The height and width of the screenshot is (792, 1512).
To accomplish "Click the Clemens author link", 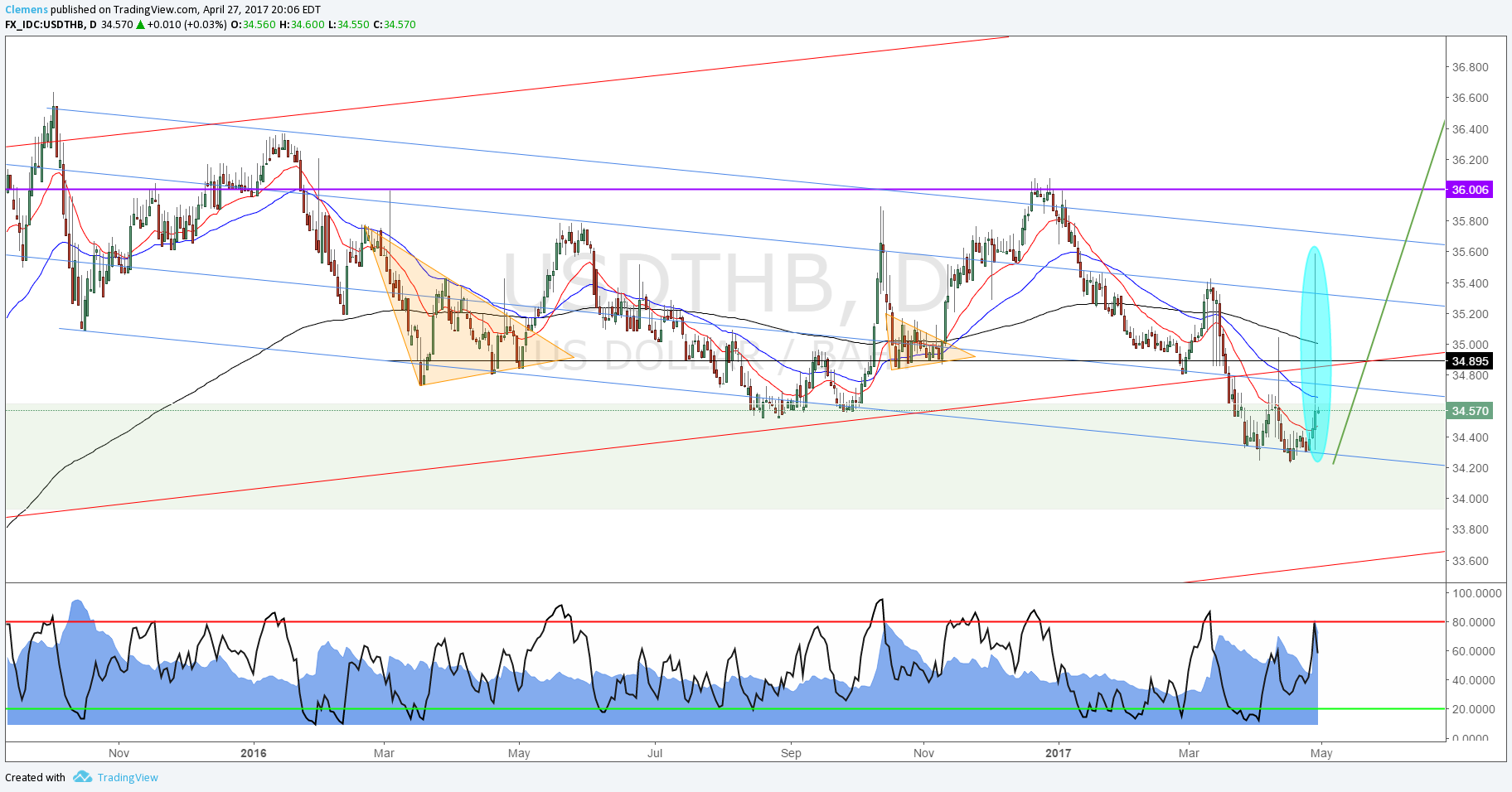I will click(x=27, y=10).
